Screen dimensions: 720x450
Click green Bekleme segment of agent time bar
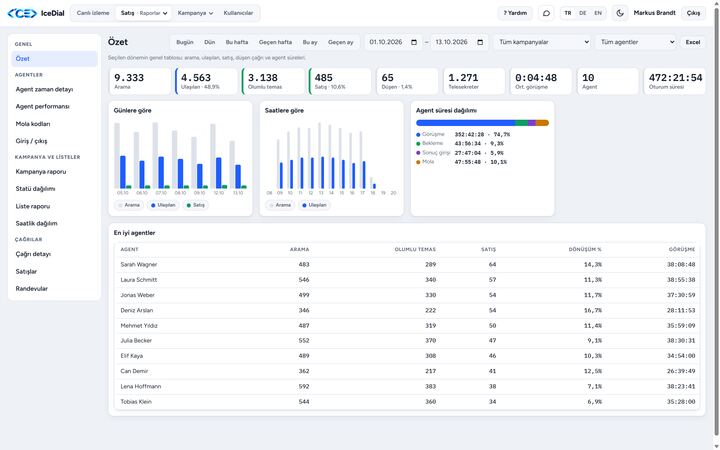(522, 123)
